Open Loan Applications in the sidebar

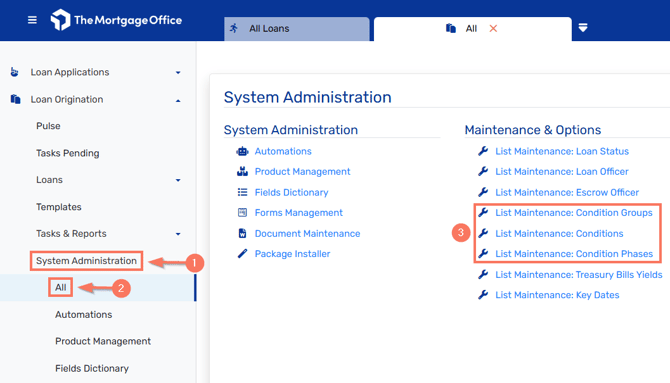tap(70, 72)
